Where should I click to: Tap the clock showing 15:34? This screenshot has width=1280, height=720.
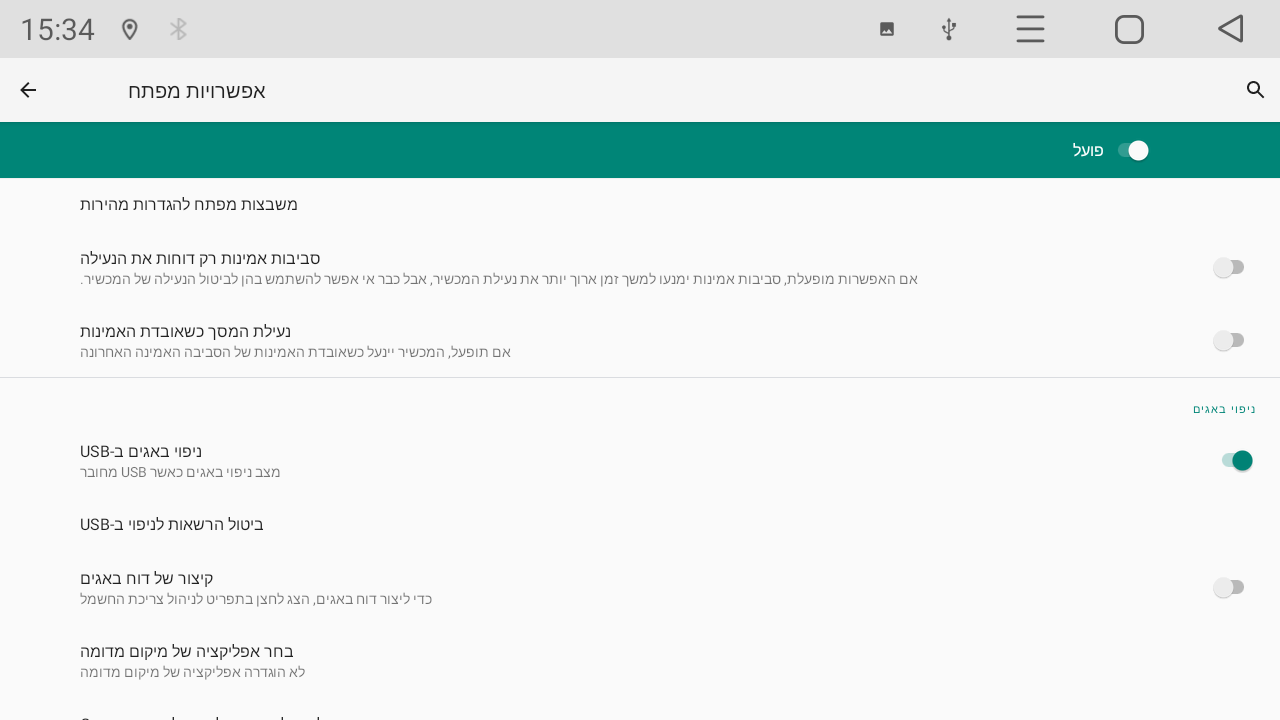click(57, 29)
